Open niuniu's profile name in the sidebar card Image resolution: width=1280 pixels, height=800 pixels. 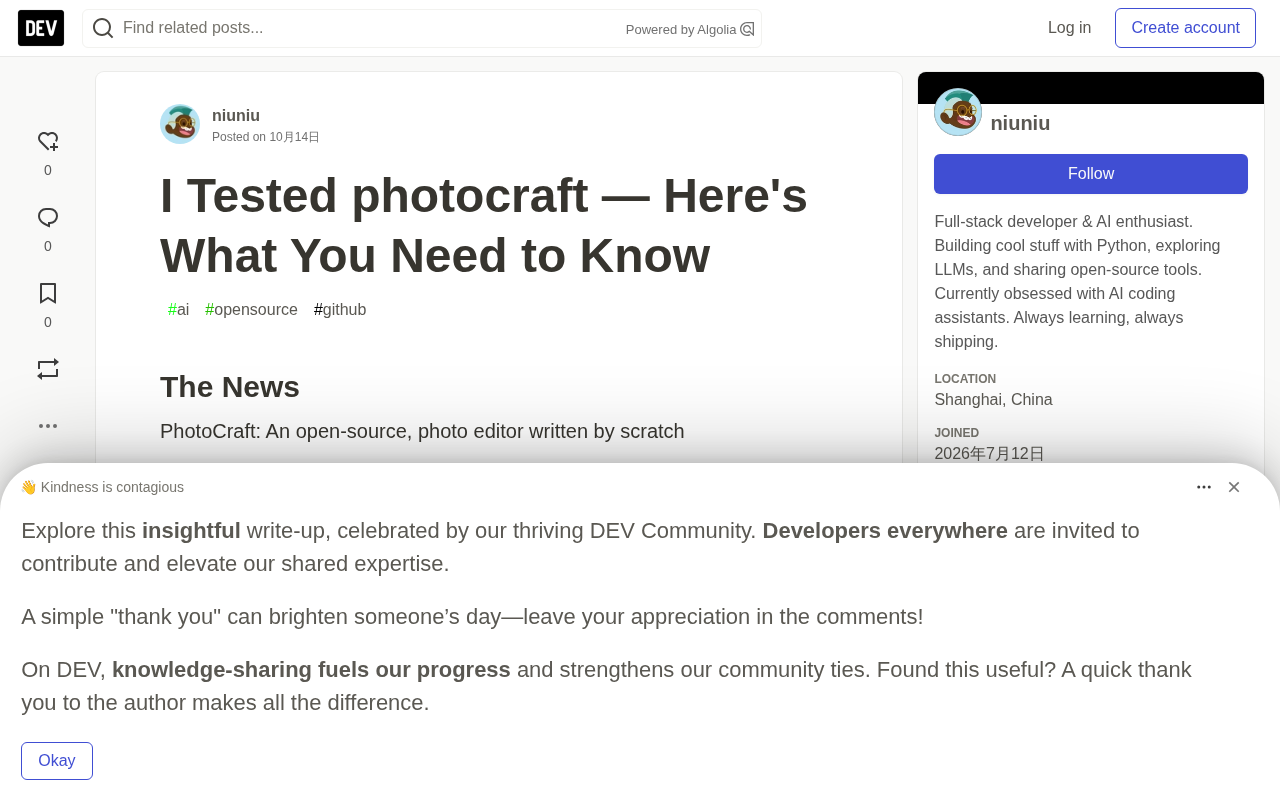pyautogui.click(x=1020, y=123)
